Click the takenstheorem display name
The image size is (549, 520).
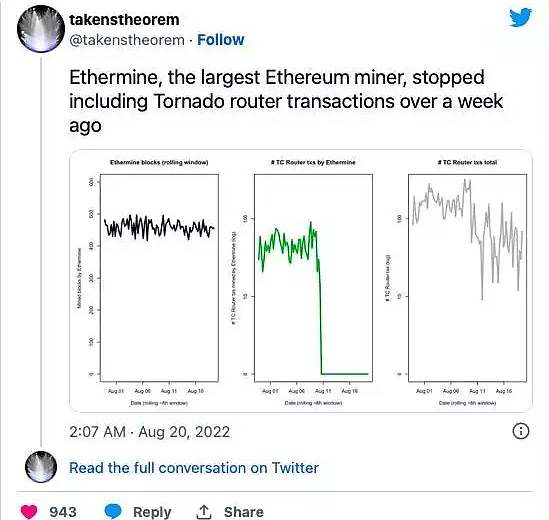coord(124,20)
